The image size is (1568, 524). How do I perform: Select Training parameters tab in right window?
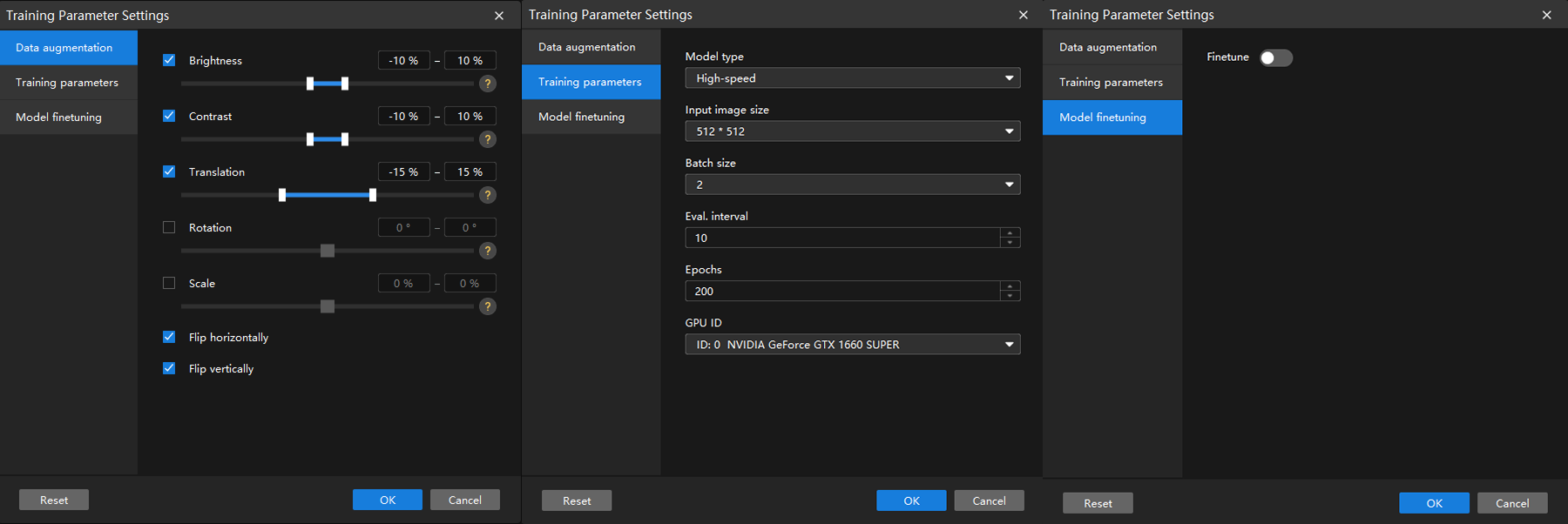tap(1112, 82)
